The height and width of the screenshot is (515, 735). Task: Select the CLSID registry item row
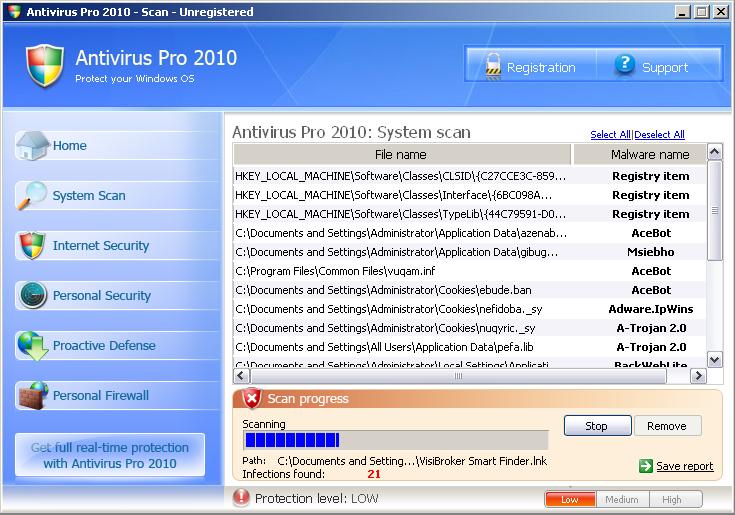point(469,176)
